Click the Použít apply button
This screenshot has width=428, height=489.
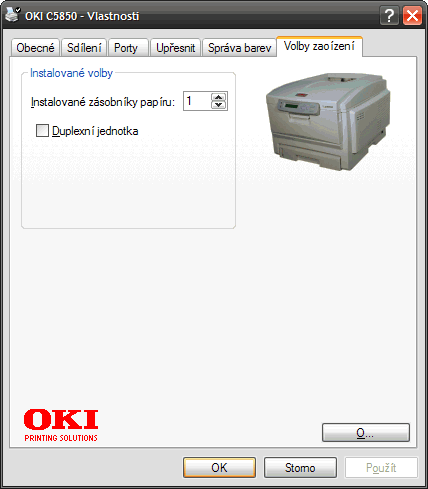tap(381, 468)
